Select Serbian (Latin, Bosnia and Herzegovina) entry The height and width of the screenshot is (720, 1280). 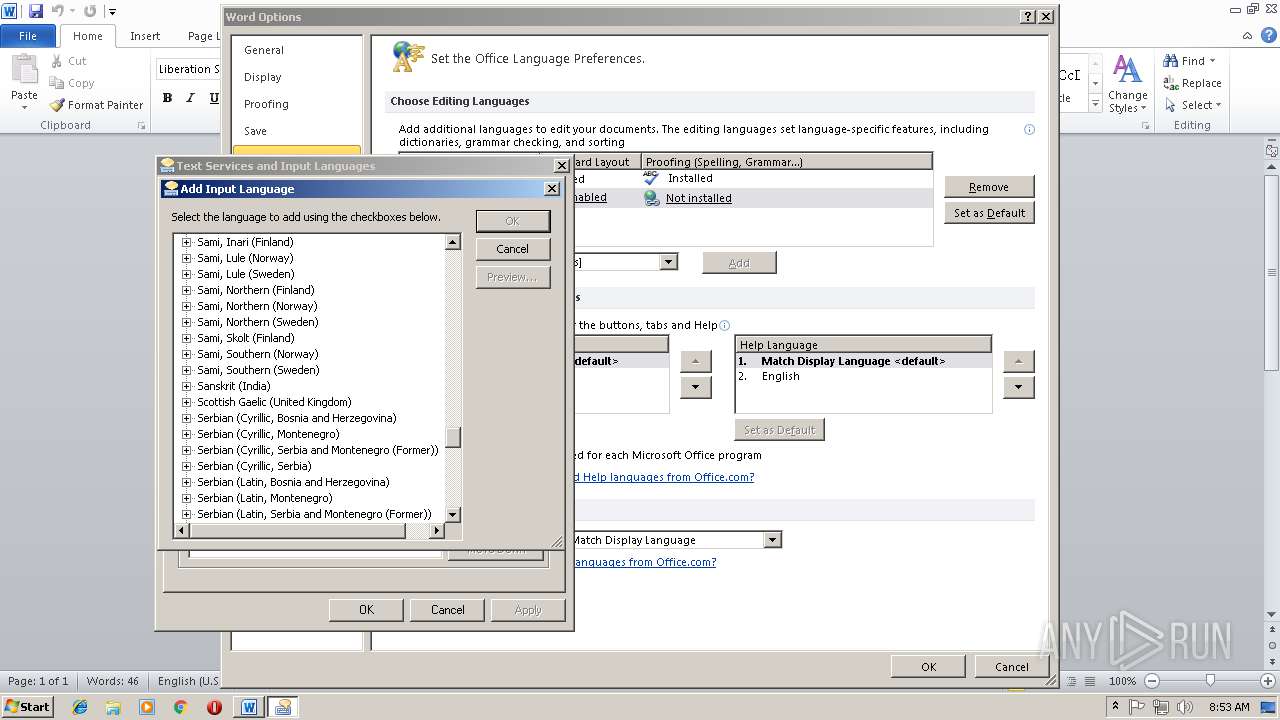293,482
